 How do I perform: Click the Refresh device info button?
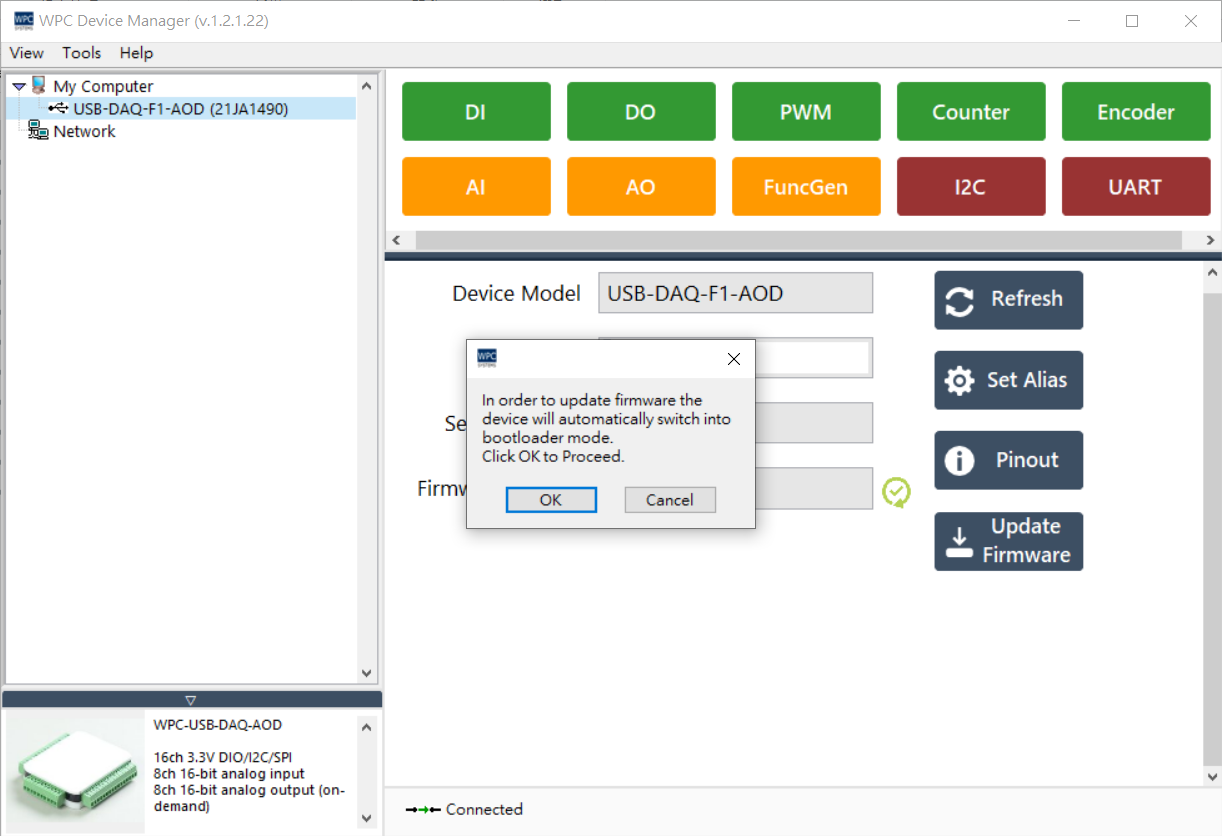[x=1008, y=300]
